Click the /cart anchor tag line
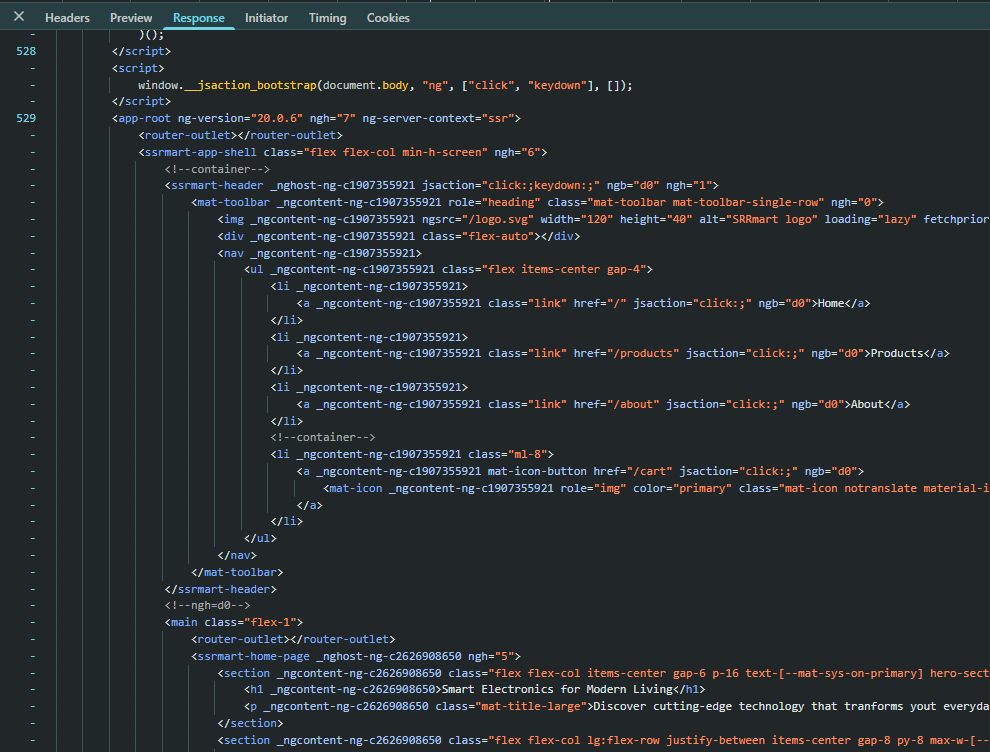Screen dimensions: 990x752 pos(580,471)
